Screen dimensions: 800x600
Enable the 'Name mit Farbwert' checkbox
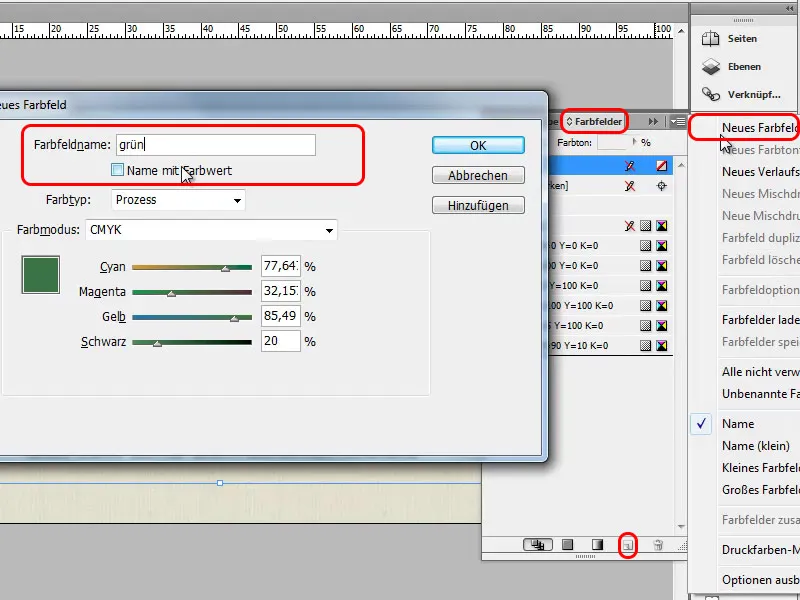117,170
